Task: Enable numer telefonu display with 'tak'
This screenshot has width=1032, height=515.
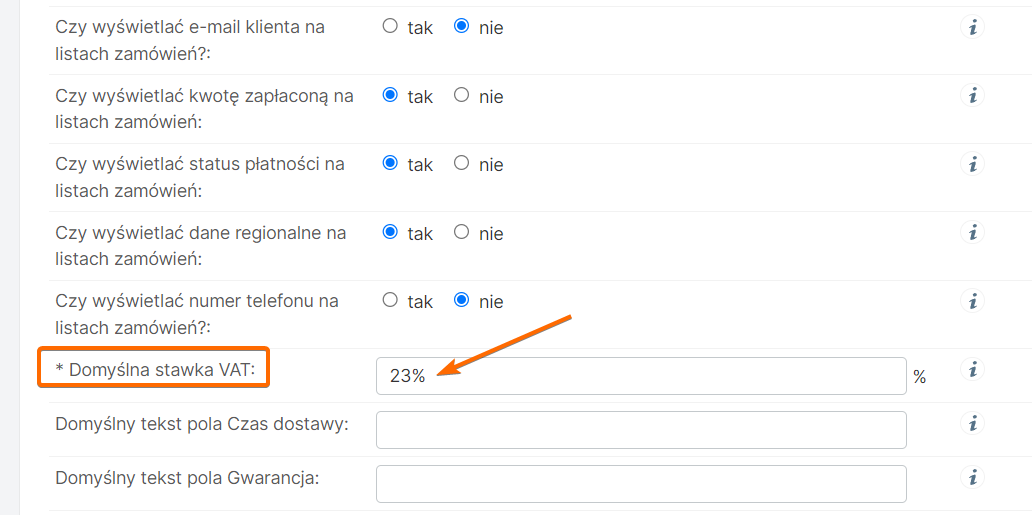Action: pyautogui.click(x=391, y=300)
